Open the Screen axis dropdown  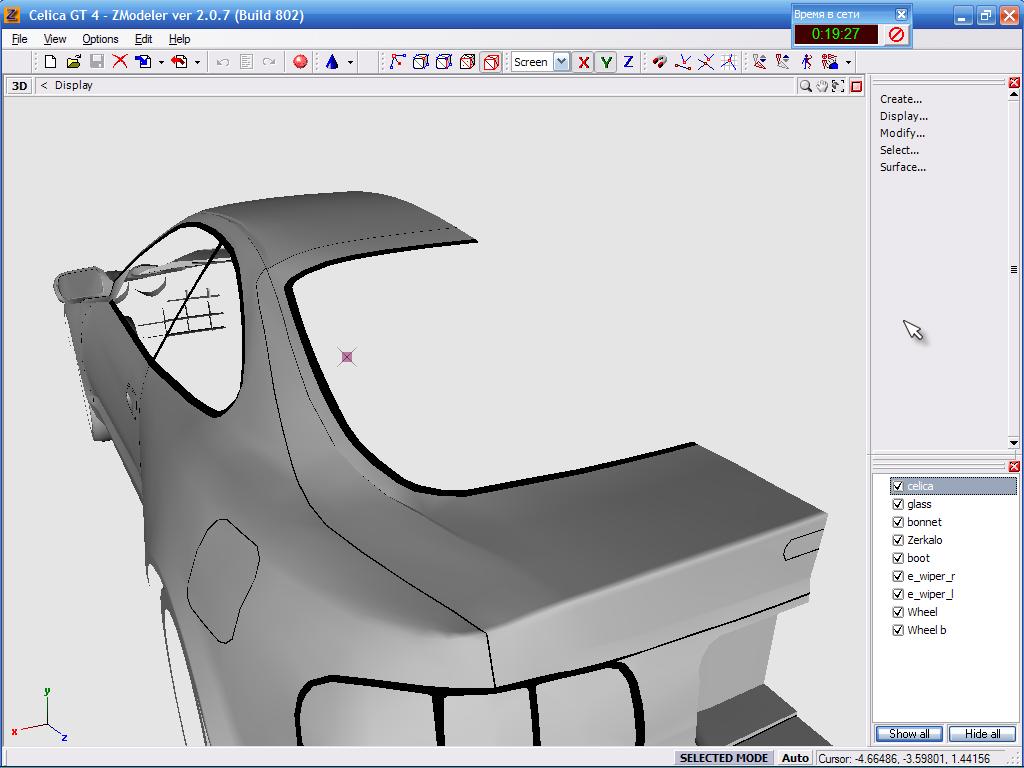[561, 62]
